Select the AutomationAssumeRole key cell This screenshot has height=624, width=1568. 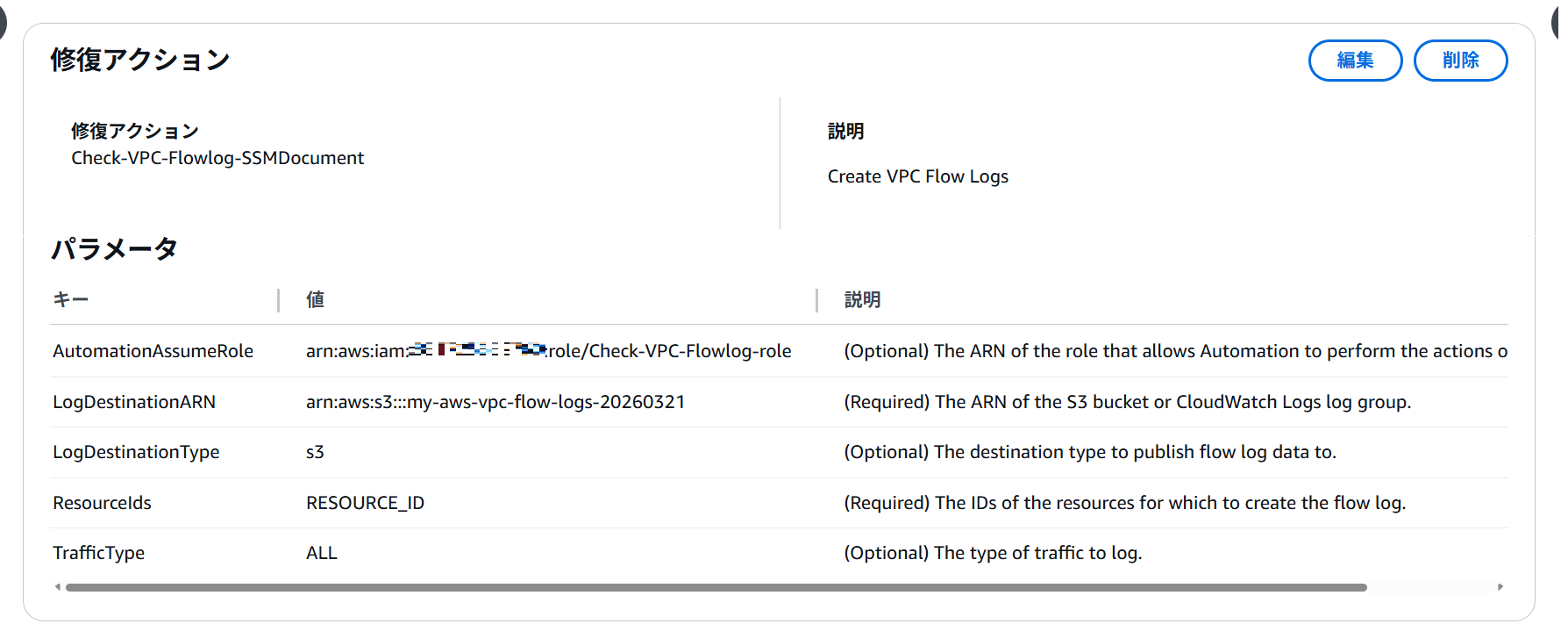pyautogui.click(x=153, y=351)
